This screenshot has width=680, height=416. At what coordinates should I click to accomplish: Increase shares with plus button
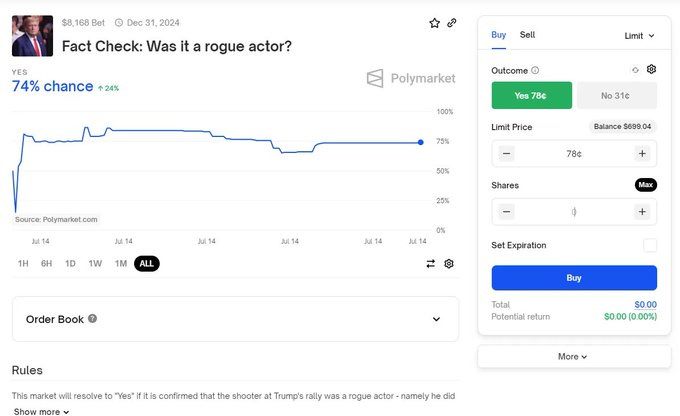(642, 212)
